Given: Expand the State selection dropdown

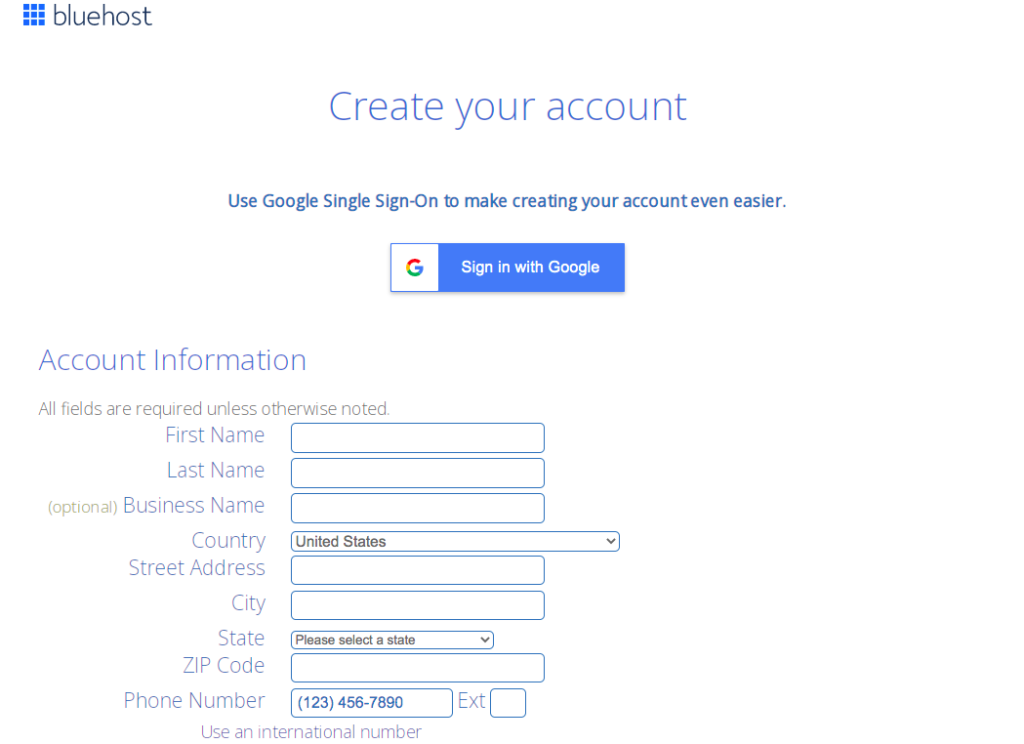Looking at the screenshot, I should (392, 640).
